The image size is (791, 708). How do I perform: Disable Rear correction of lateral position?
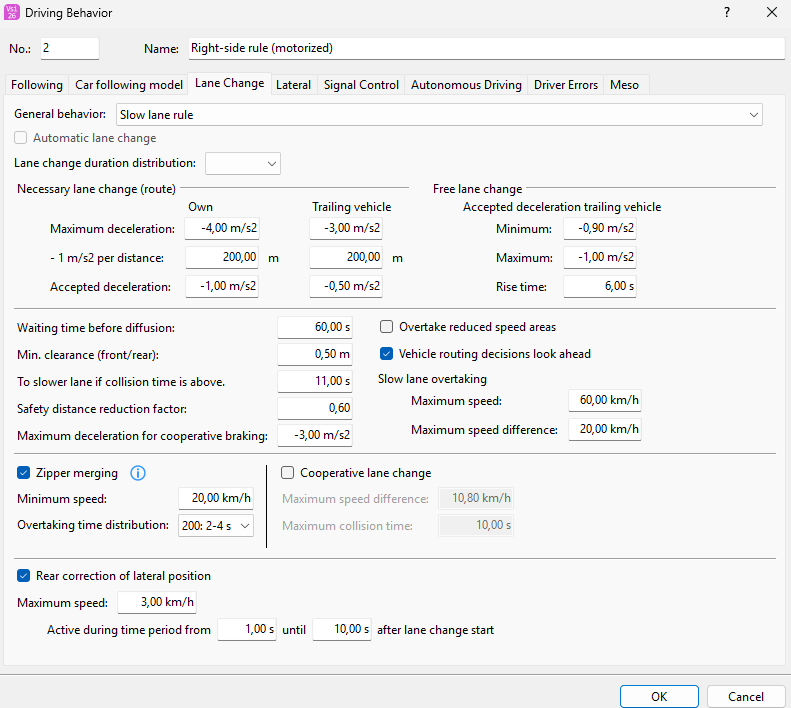[x=24, y=576]
